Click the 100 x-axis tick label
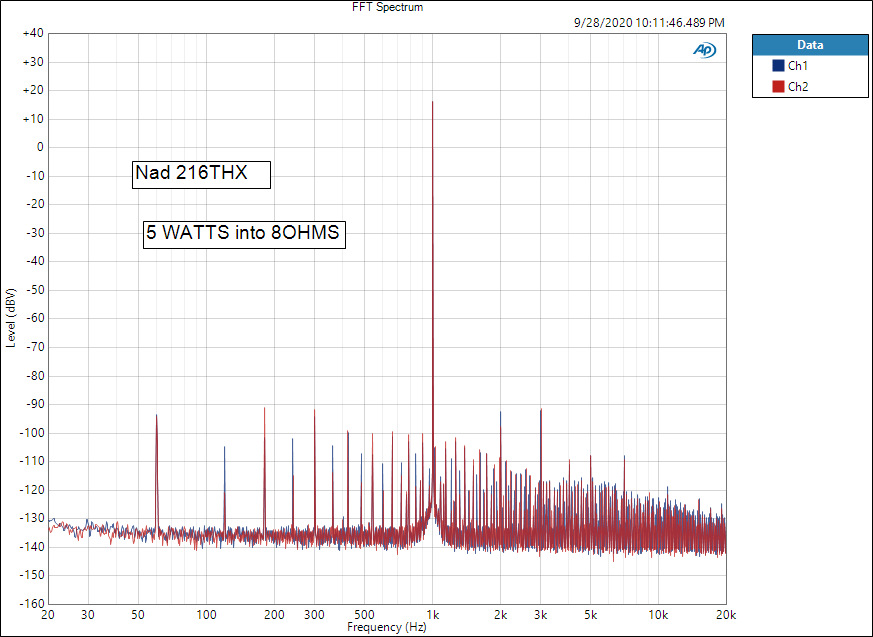The height and width of the screenshot is (637, 873). (207, 615)
